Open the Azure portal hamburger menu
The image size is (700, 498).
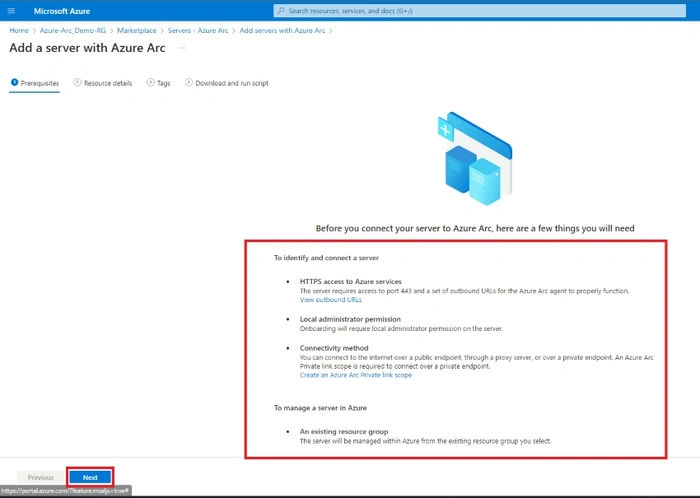pos(11,11)
